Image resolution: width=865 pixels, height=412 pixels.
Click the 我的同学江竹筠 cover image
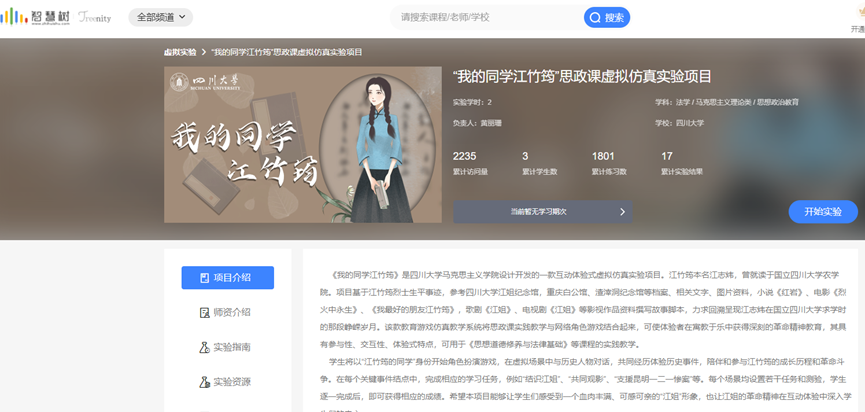302,145
